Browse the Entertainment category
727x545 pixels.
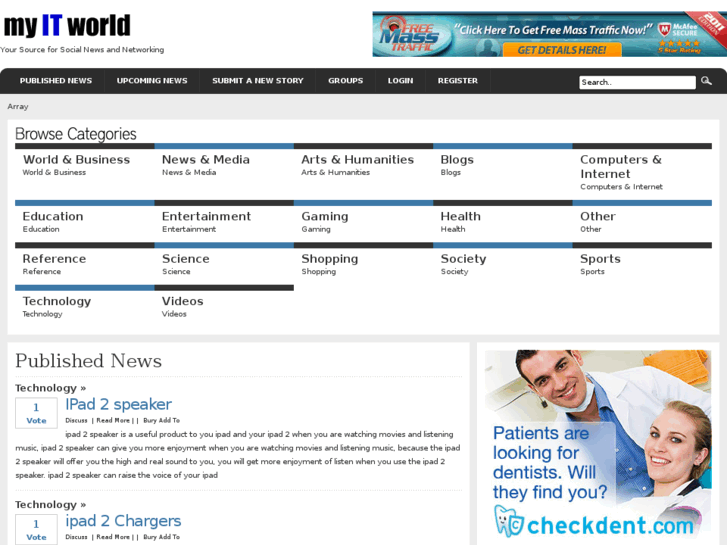[206, 217]
